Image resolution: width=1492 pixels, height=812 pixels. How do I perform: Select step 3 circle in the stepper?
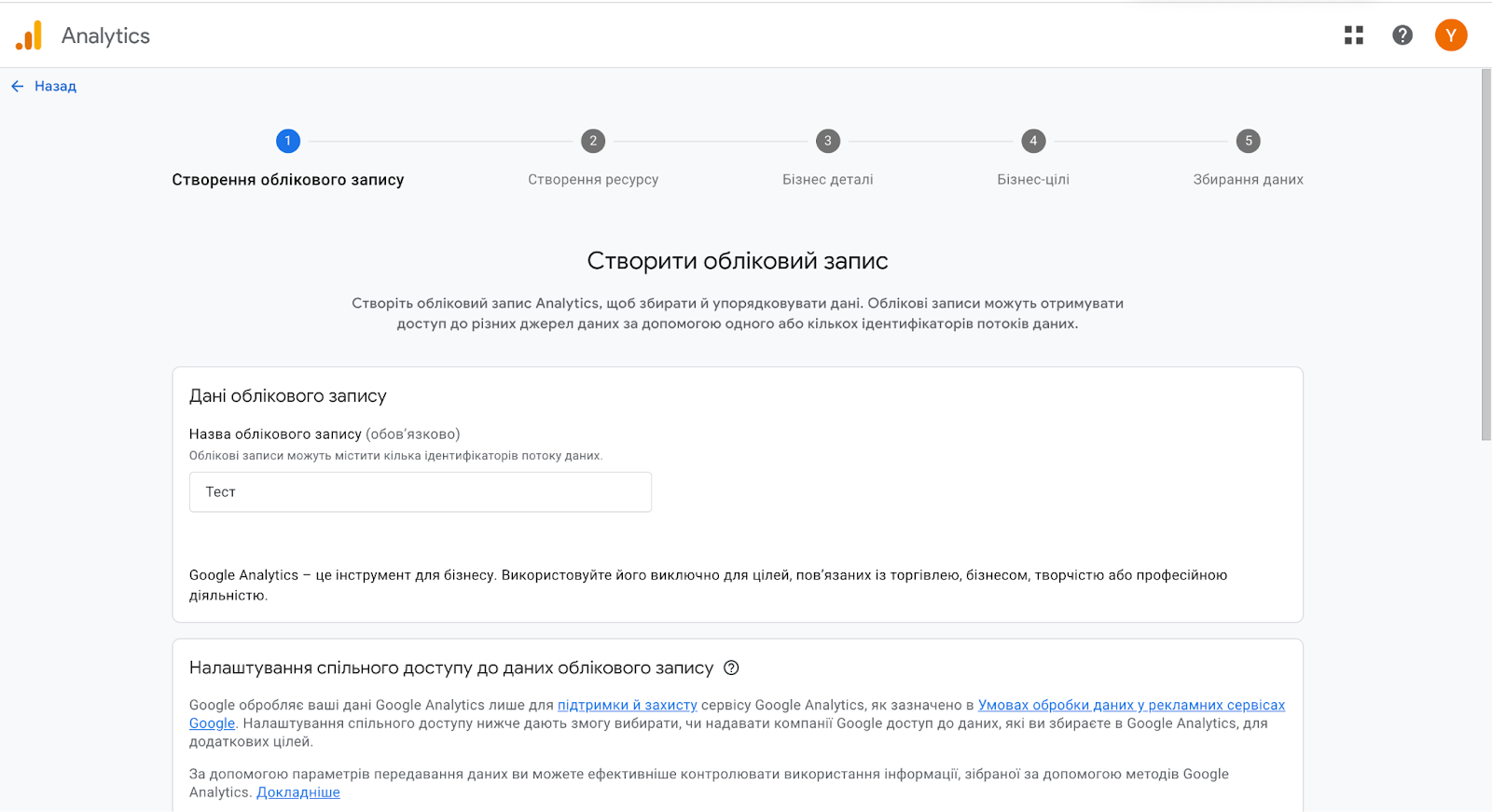(828, 141)
